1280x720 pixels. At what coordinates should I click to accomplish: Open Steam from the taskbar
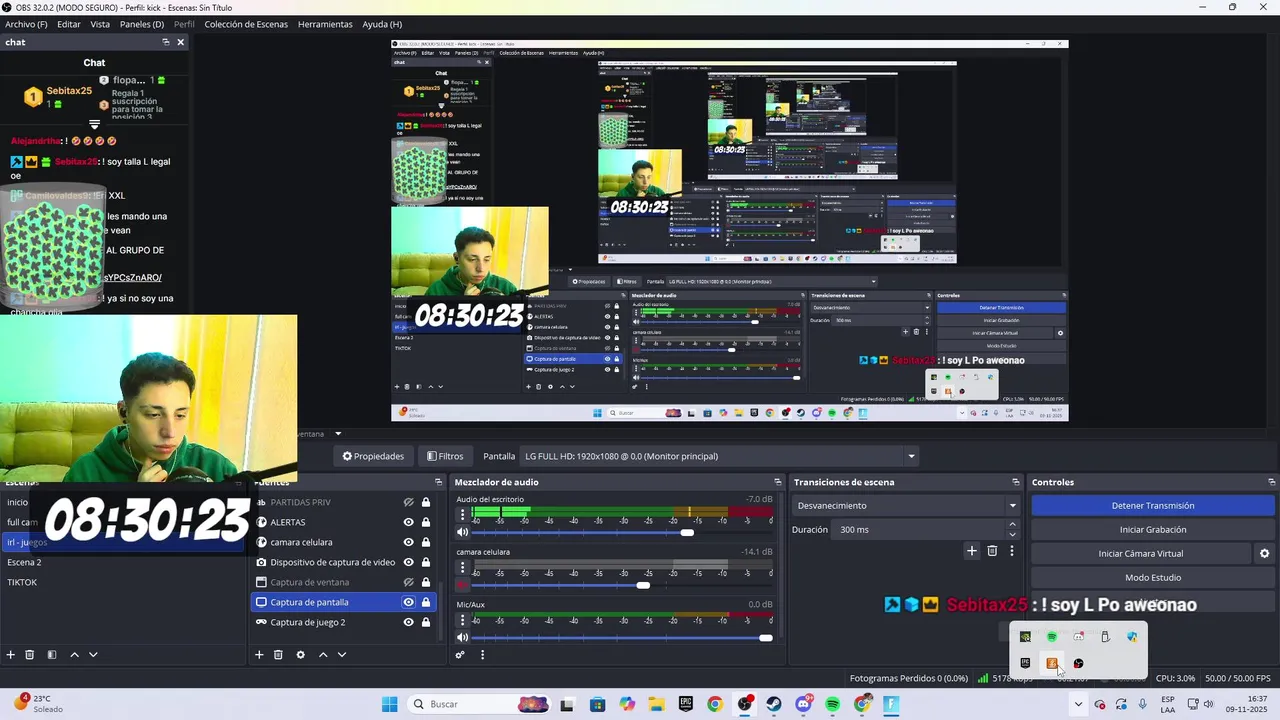pyautogui.click(x=774, y=704)
